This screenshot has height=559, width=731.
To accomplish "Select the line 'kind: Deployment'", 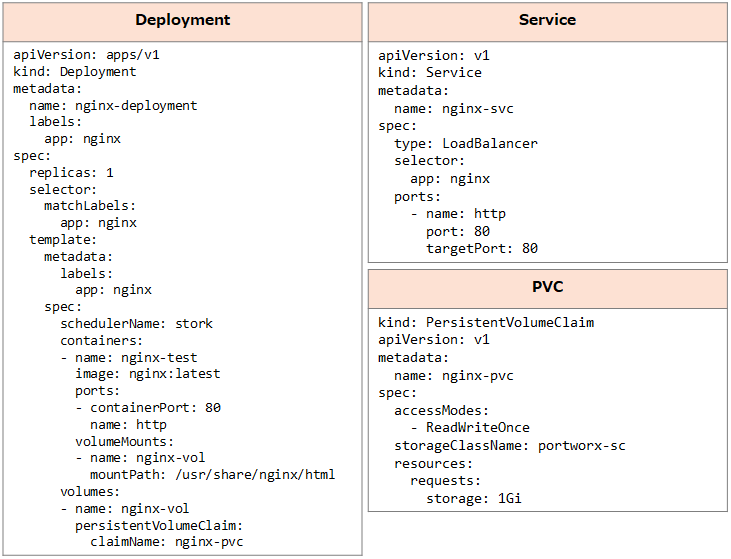I will 75,72.
